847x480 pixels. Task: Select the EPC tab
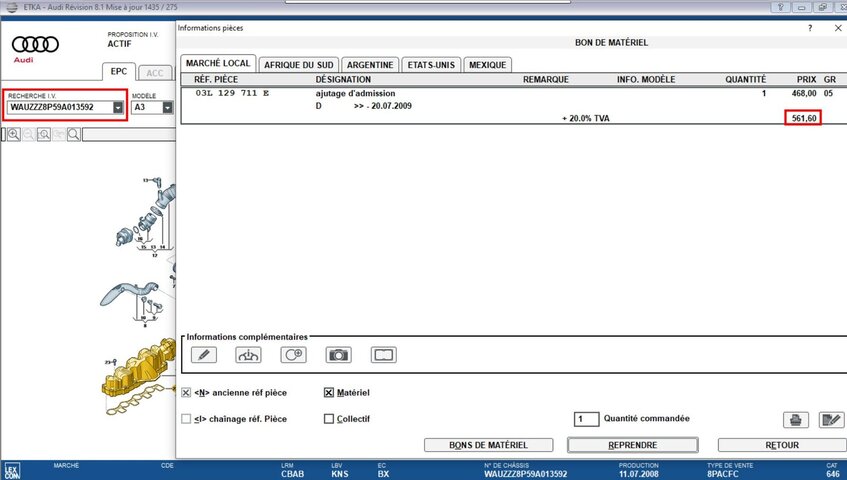click(x=119, y=71)
